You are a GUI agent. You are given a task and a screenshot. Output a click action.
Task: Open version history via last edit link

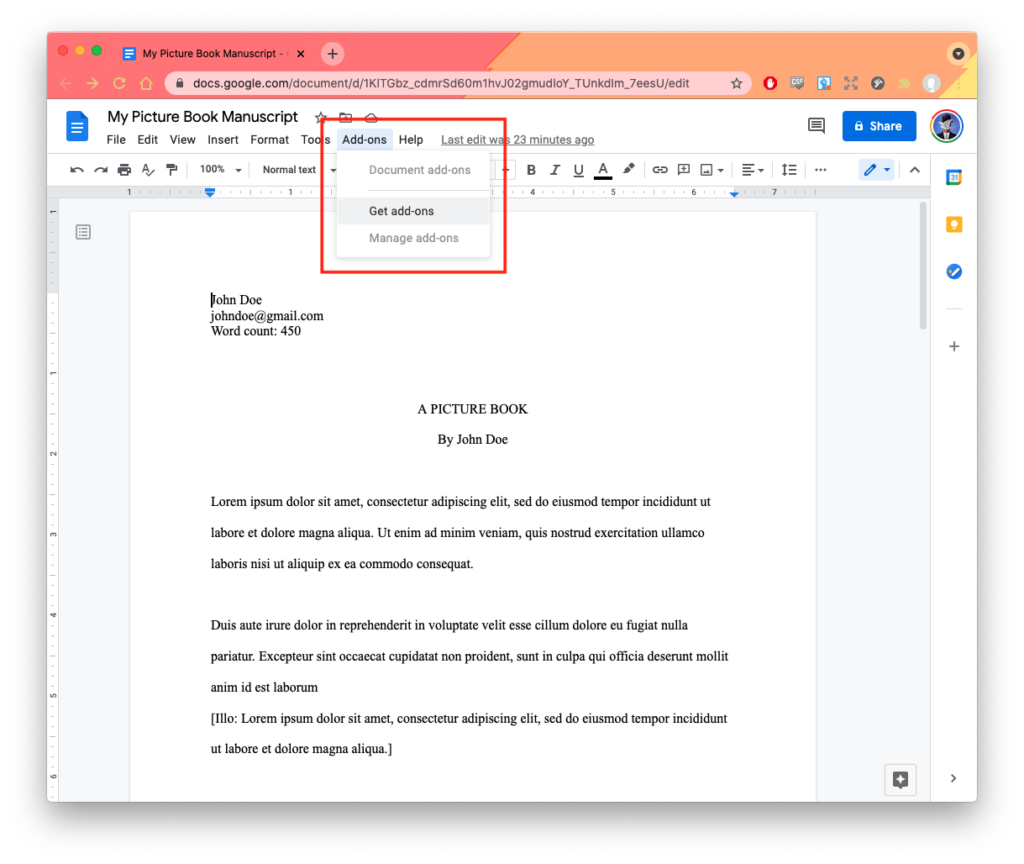click(x=517, y=140)
